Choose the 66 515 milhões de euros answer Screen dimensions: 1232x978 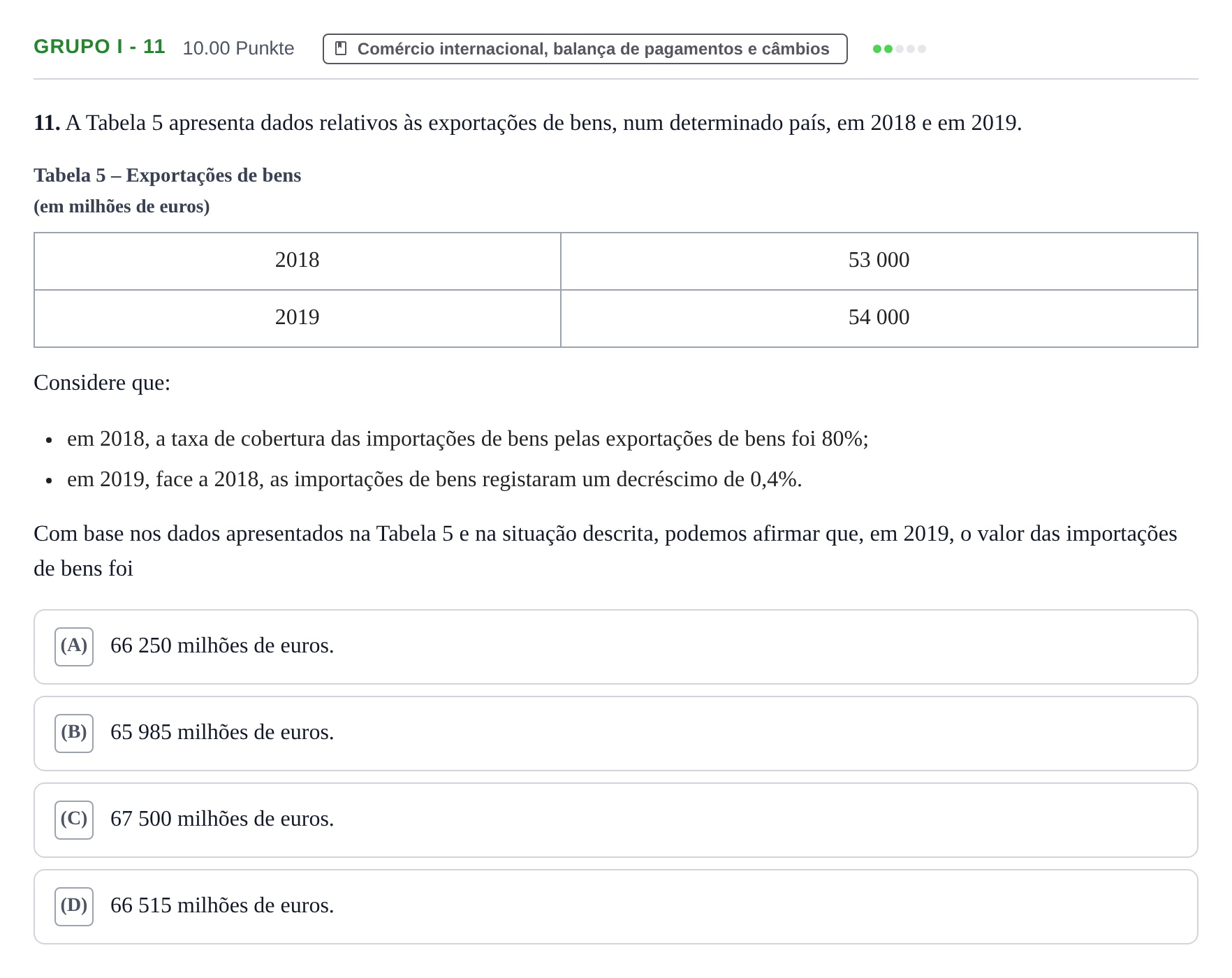click(615, 907)
